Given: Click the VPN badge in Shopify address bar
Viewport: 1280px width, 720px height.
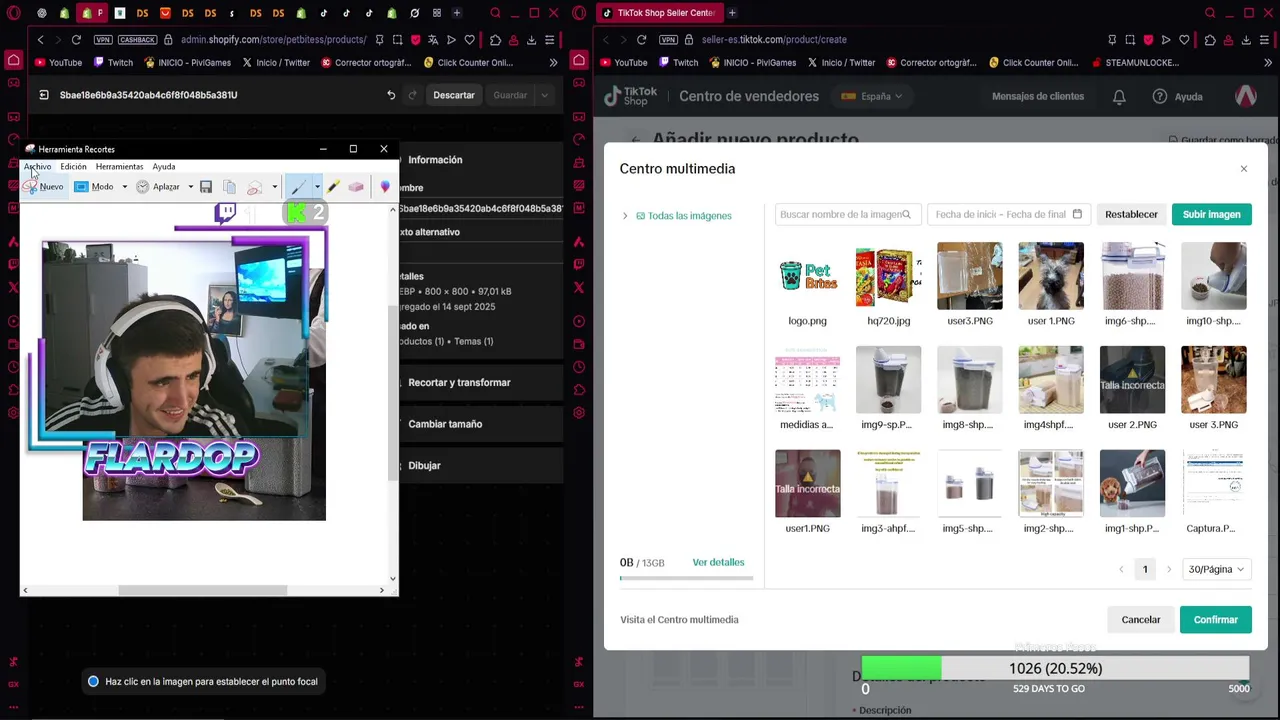Looking at the screenshot, I should (103, 40).
